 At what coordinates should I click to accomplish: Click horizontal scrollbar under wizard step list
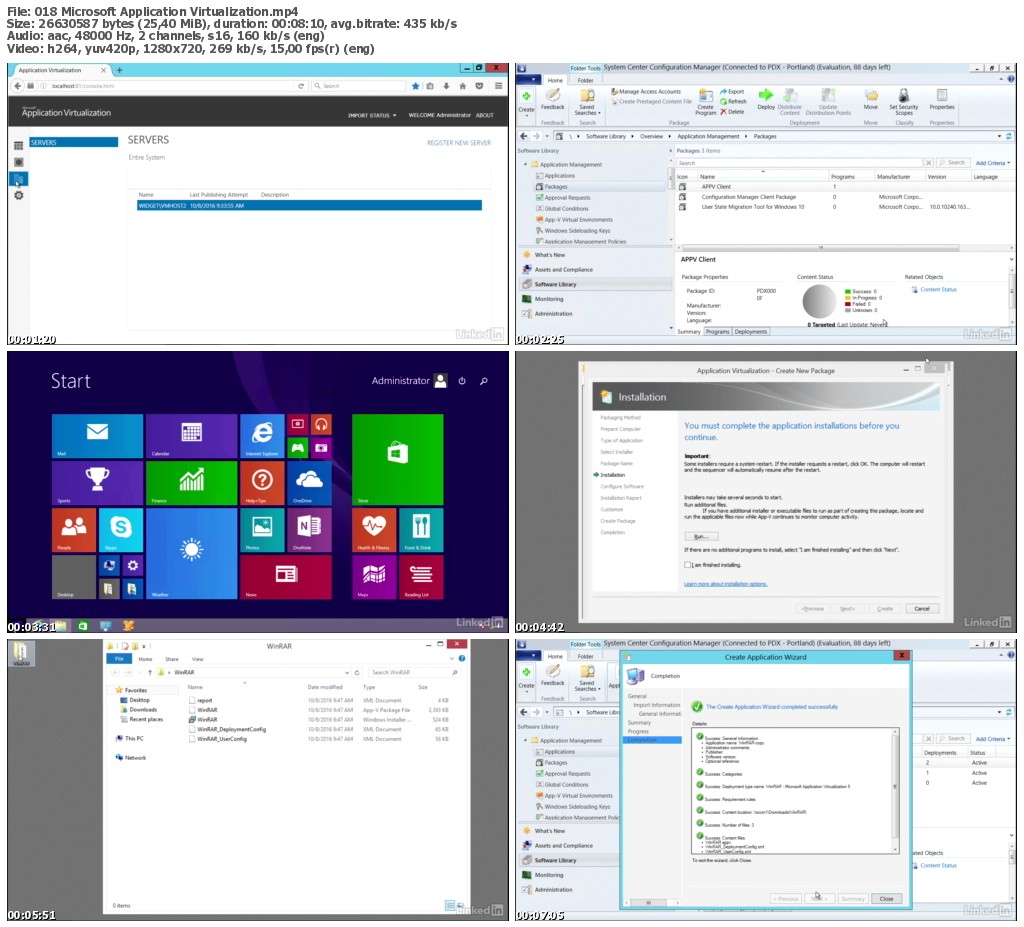(650, 903)
